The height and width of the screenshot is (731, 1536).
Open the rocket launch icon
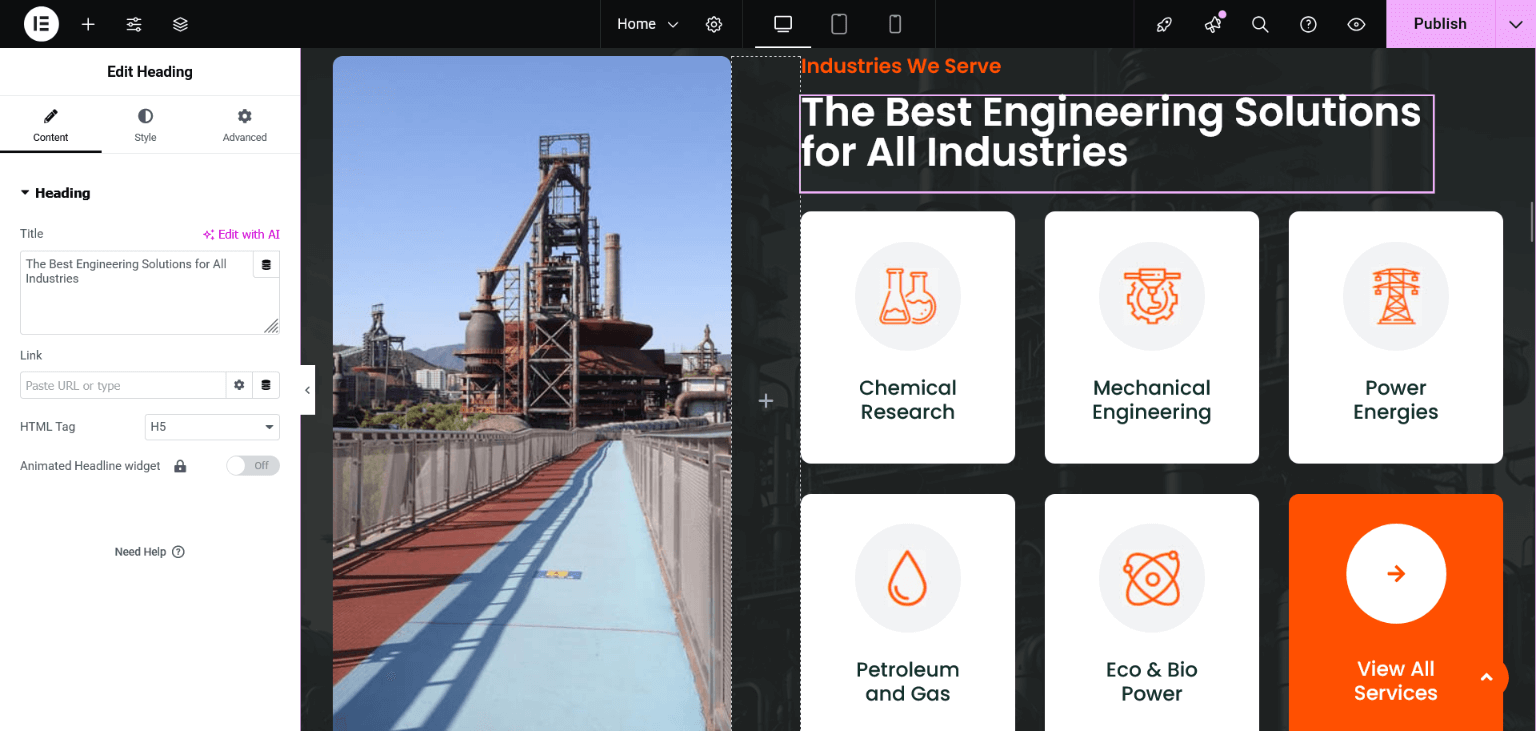click(1164, 24)
